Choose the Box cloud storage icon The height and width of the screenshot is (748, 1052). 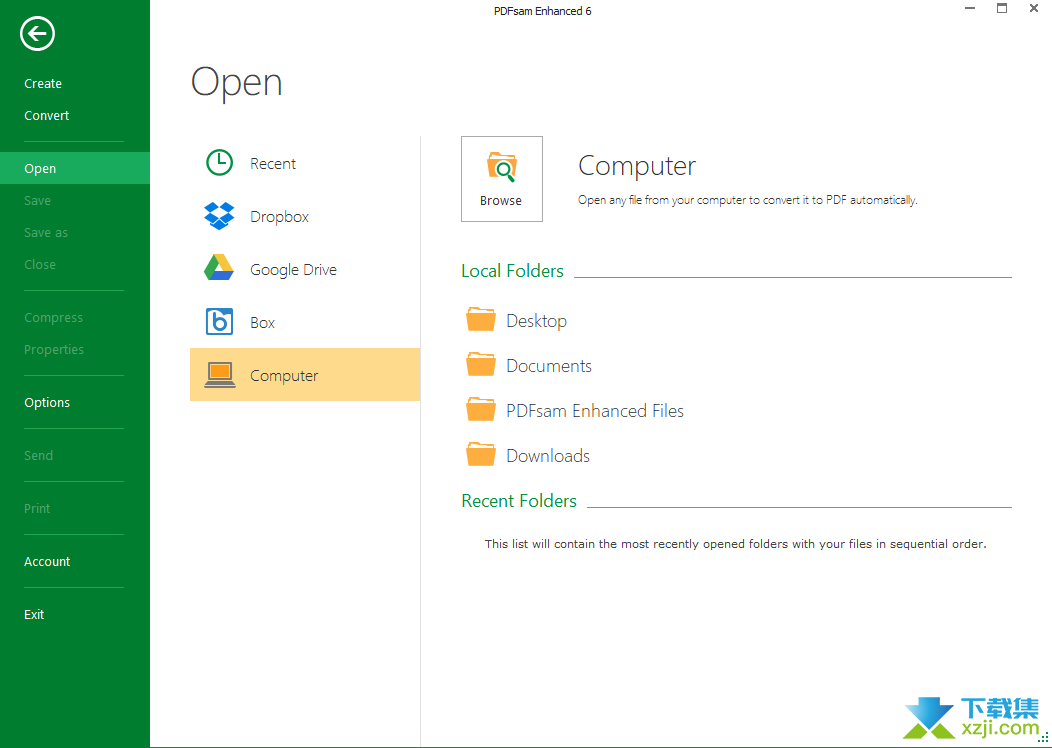(x=219, y=322)
